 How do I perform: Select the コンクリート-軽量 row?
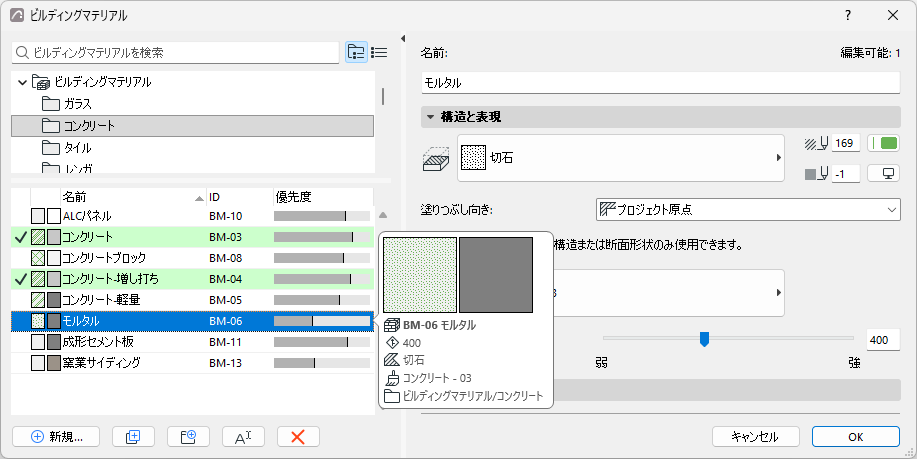(193, 300)
